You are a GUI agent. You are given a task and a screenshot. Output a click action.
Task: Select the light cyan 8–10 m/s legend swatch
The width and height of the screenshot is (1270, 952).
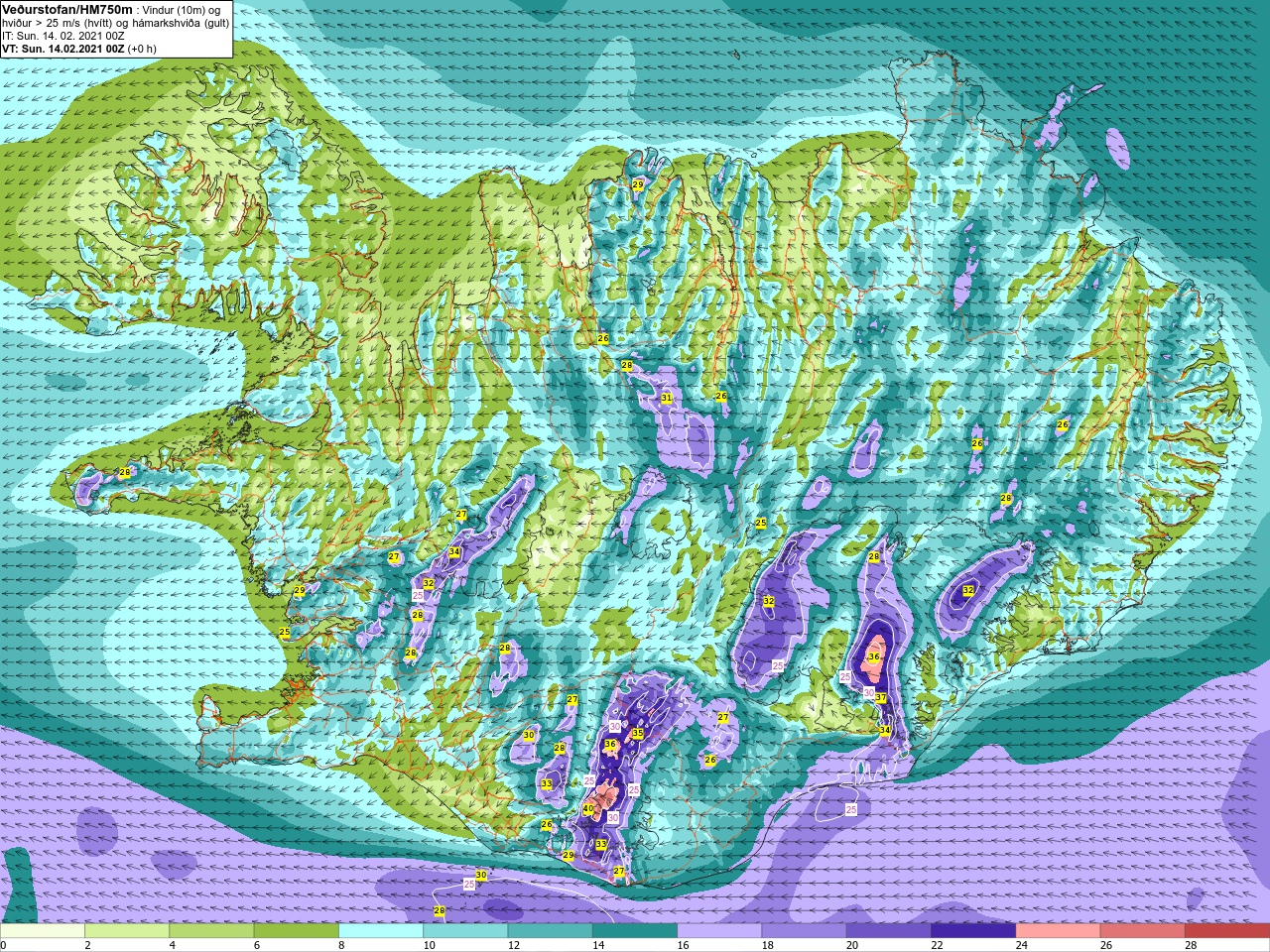coord(381,931)
